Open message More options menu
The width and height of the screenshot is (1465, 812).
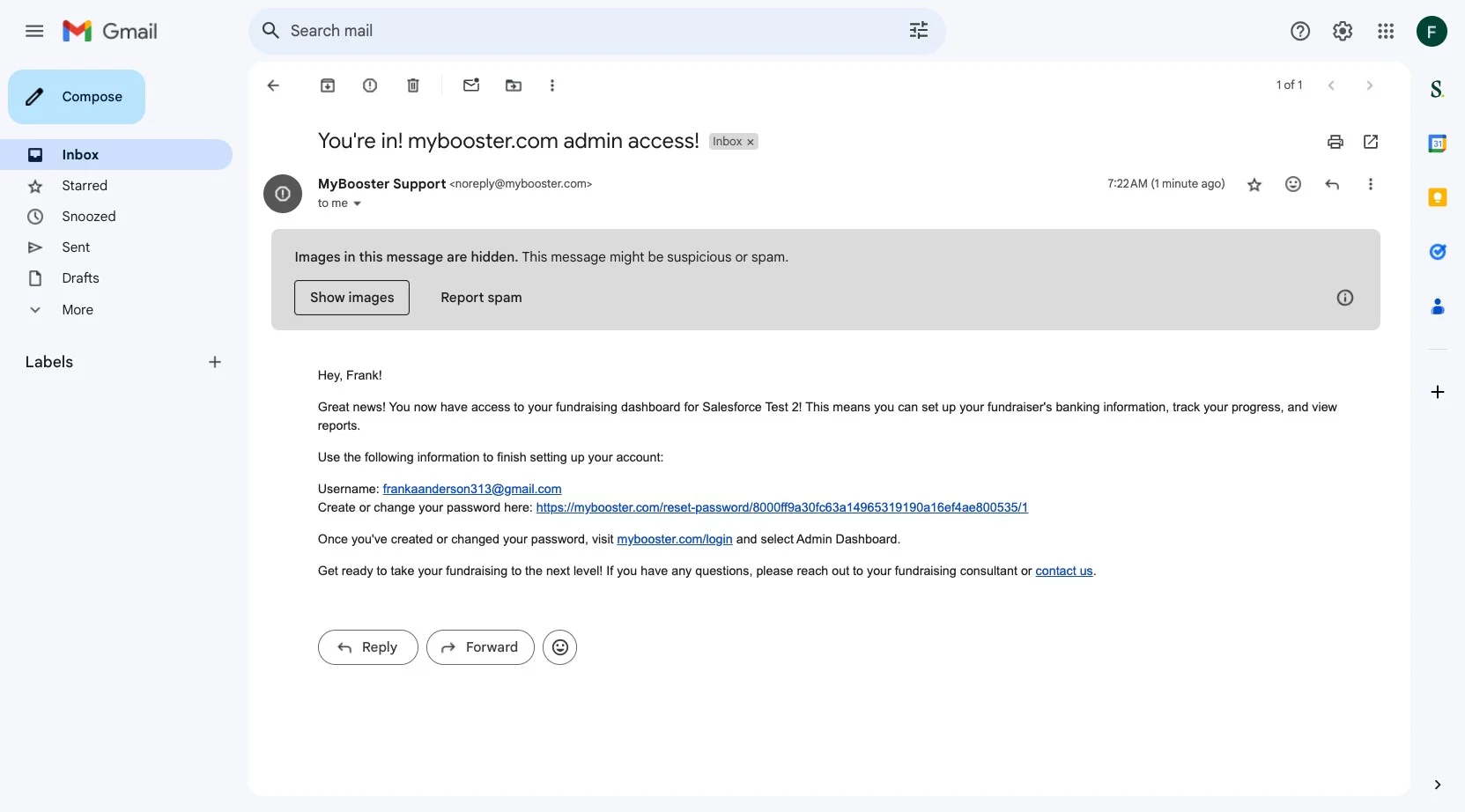(x=1371, y=184)
